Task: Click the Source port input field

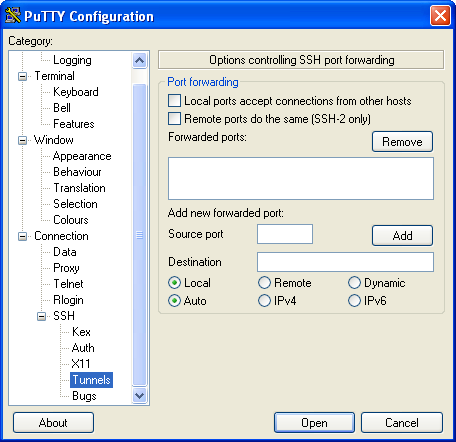Action: [285, 234]
